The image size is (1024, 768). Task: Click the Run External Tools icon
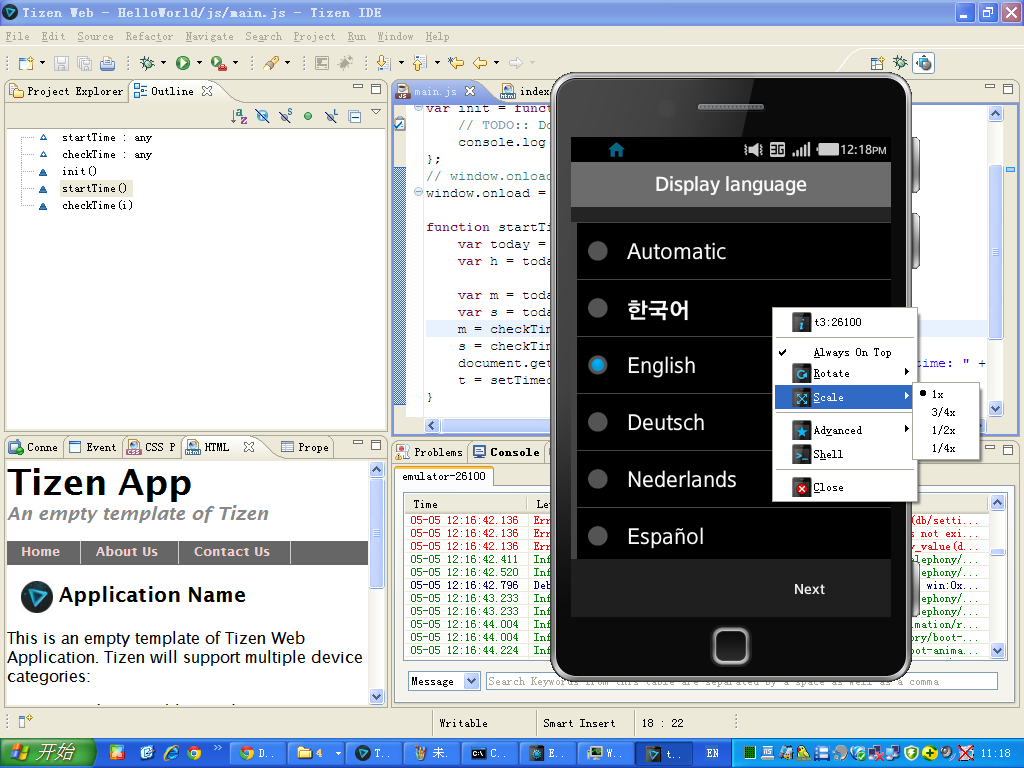(x=218, y=63)
